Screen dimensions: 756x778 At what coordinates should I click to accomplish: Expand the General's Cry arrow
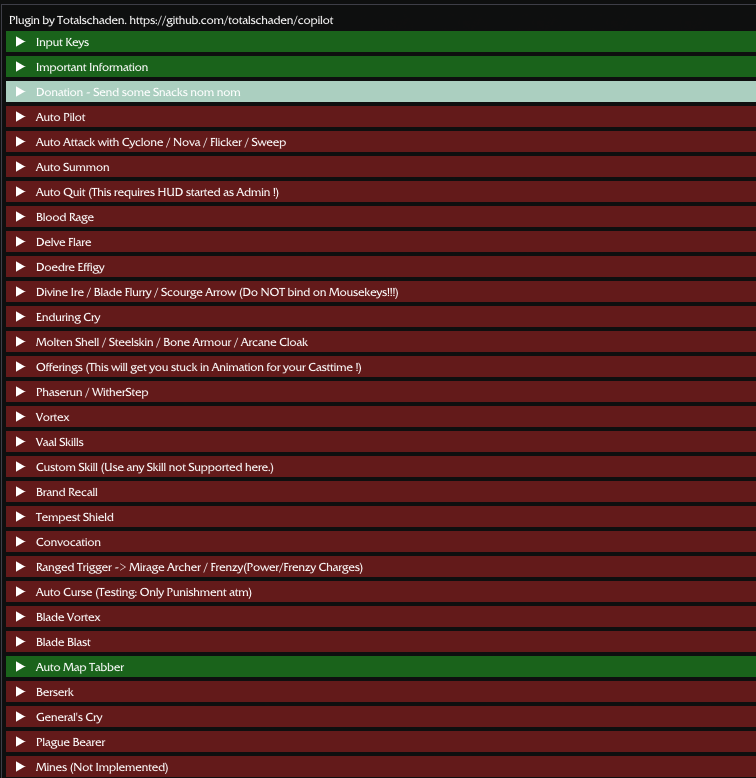click(20, 717)
